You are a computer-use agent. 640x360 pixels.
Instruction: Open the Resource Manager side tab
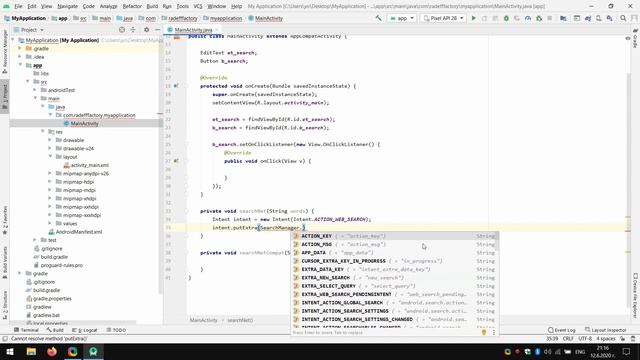[x=4, y=51]
